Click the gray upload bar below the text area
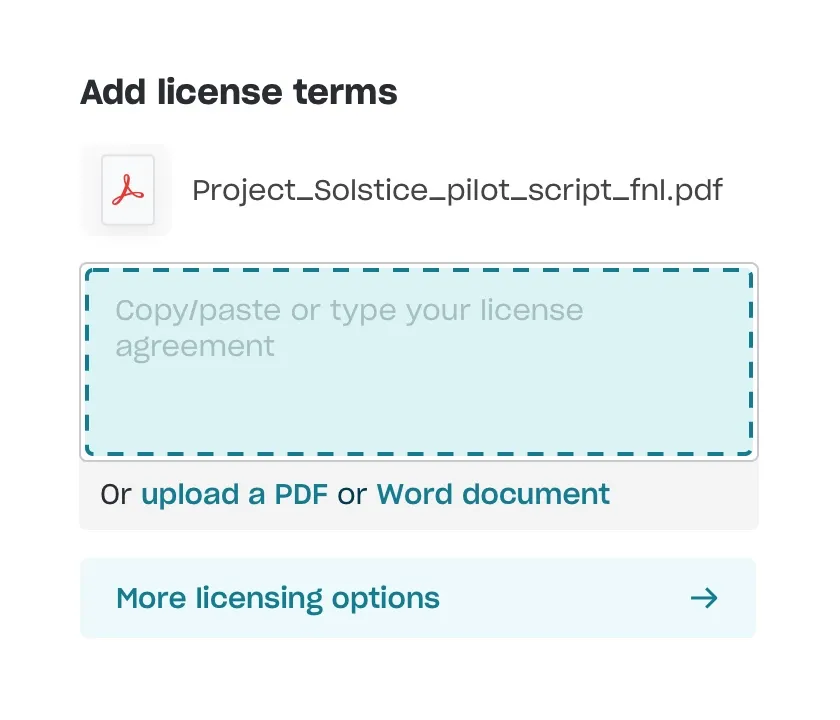The image size is (840, 720). [x=690, y=496]
